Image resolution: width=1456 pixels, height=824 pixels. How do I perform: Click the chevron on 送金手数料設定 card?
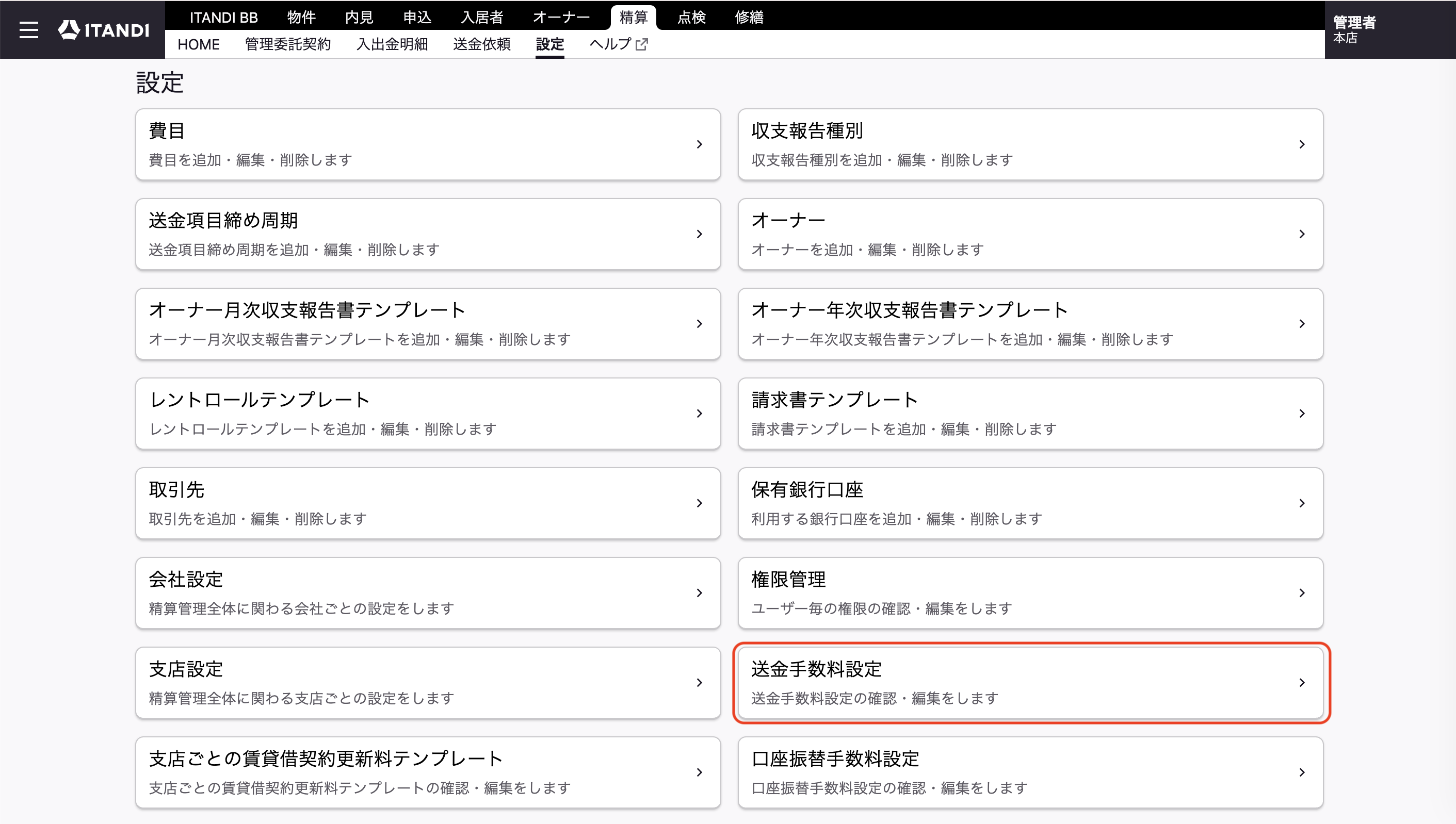(1301, 683)
